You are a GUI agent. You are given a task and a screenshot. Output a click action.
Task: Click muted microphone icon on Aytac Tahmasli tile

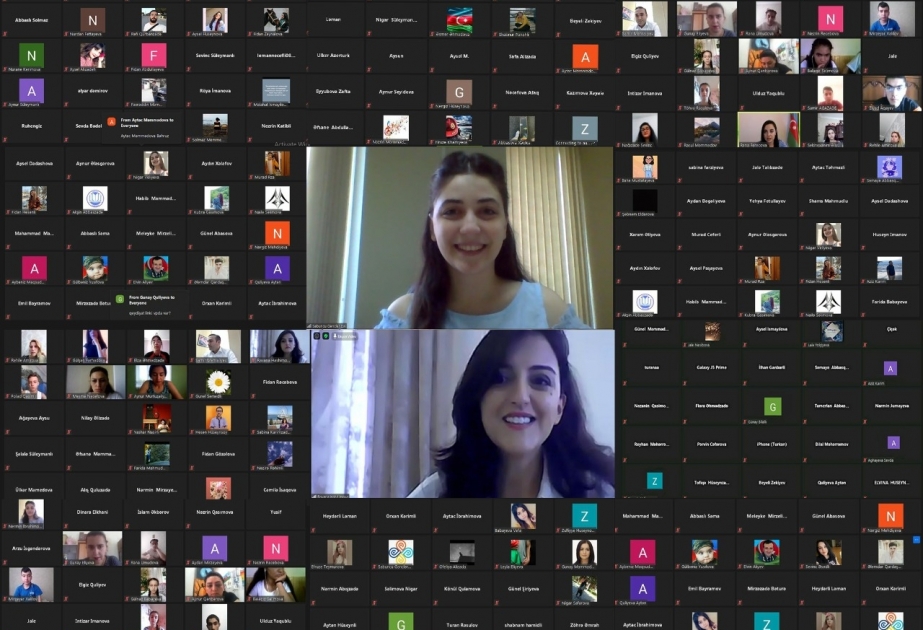(x=801, y=181)
